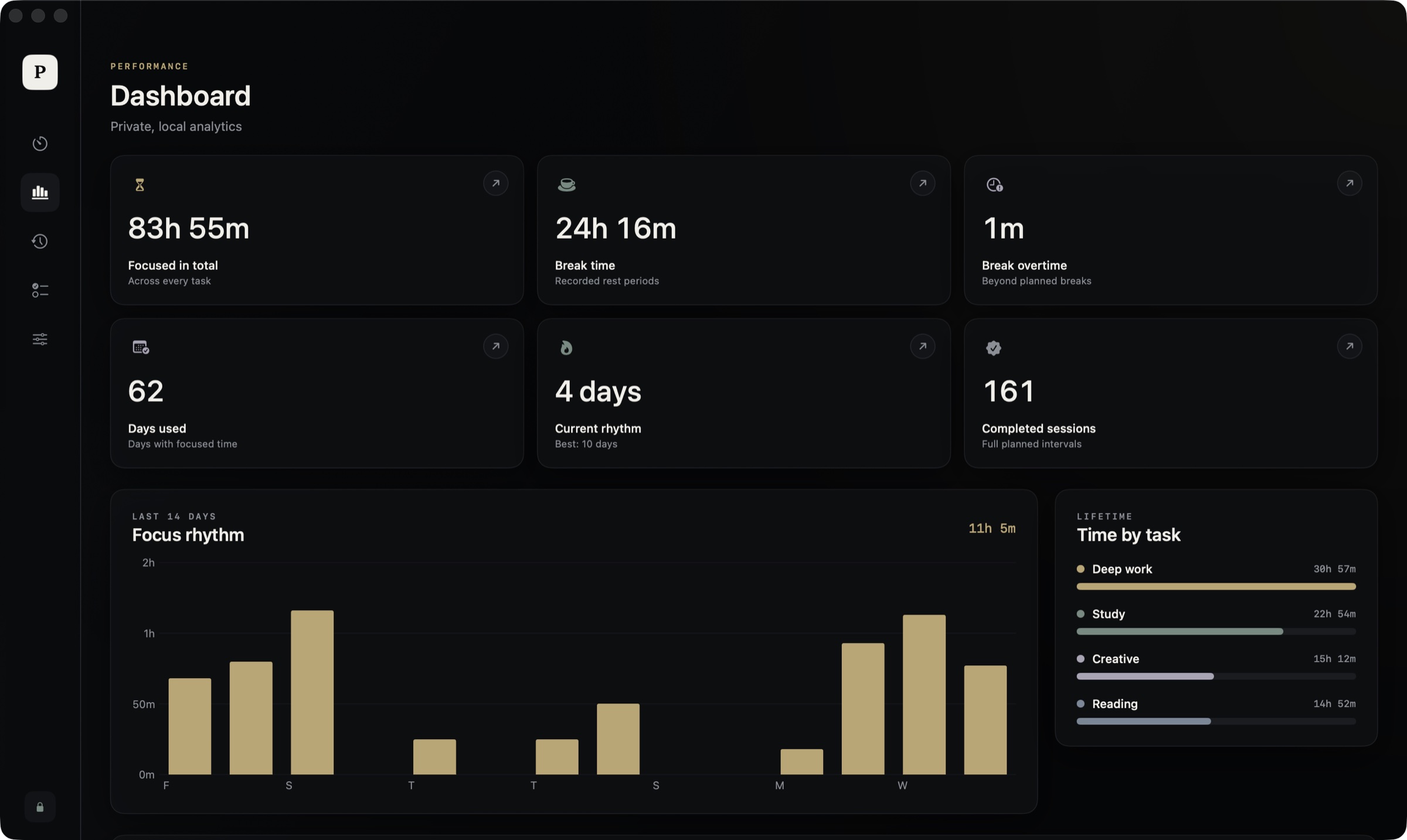Click the hourglass icon on the focus card
1407x840 pixels.
[x=140, y=185]
